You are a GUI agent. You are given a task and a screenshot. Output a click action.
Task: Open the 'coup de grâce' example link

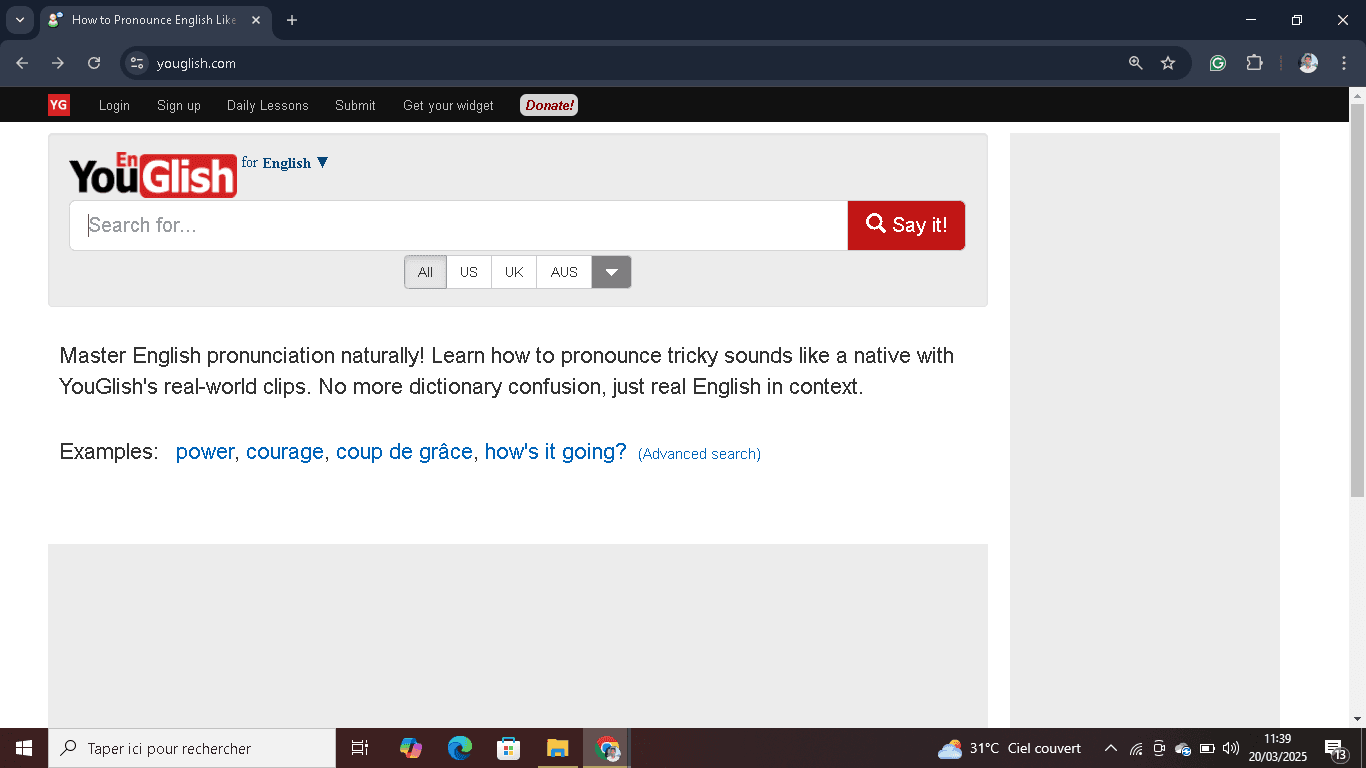click(404, 451)
